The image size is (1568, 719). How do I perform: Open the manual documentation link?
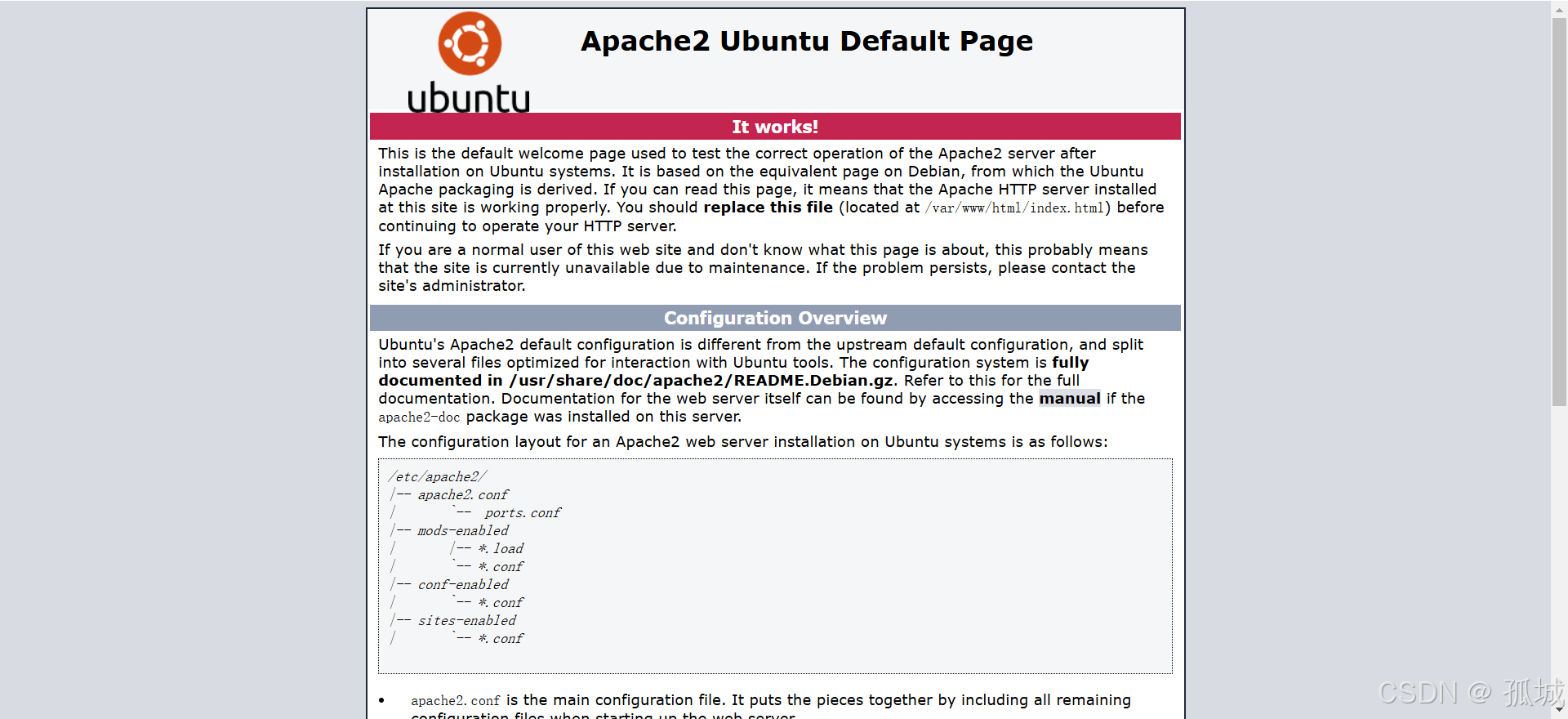click(1069, 399)
